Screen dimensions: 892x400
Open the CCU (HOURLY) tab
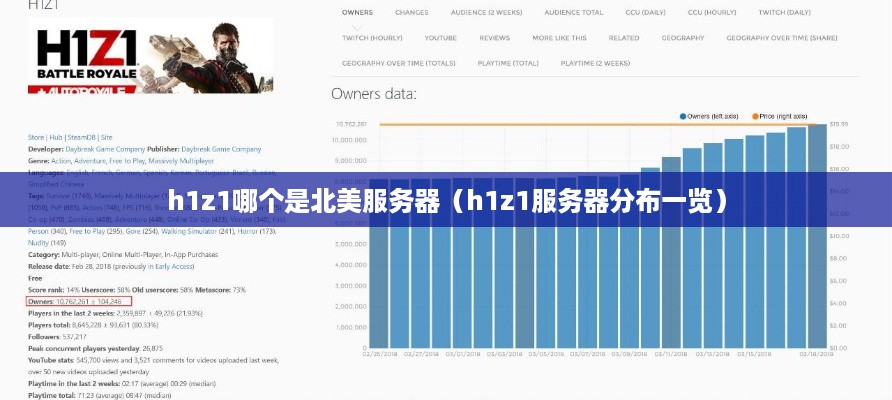point(712,13)
